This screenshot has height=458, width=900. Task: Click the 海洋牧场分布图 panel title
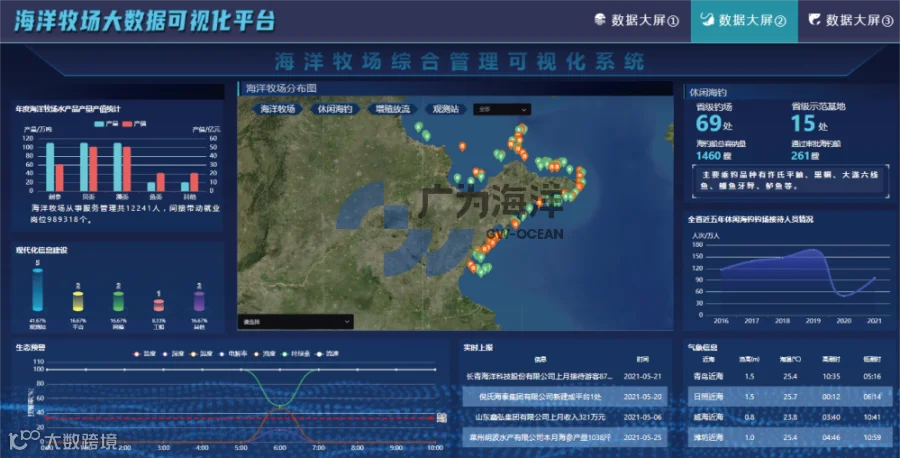pyautogui.click(x=281, y=88)
